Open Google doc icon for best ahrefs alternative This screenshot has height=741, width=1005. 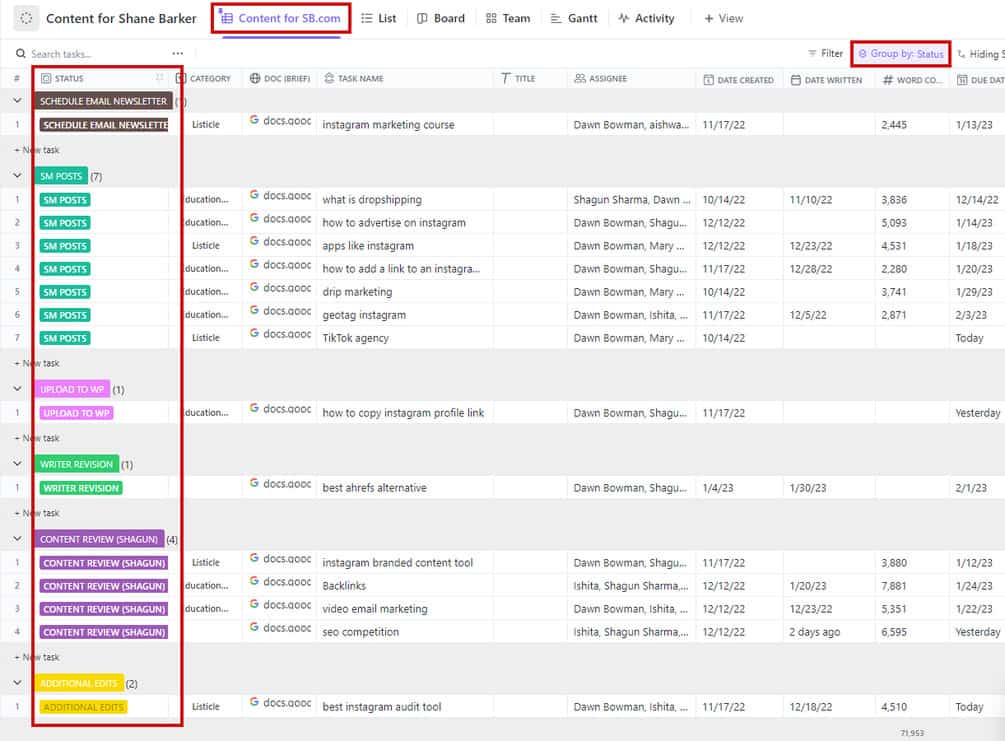click(254, 483)
